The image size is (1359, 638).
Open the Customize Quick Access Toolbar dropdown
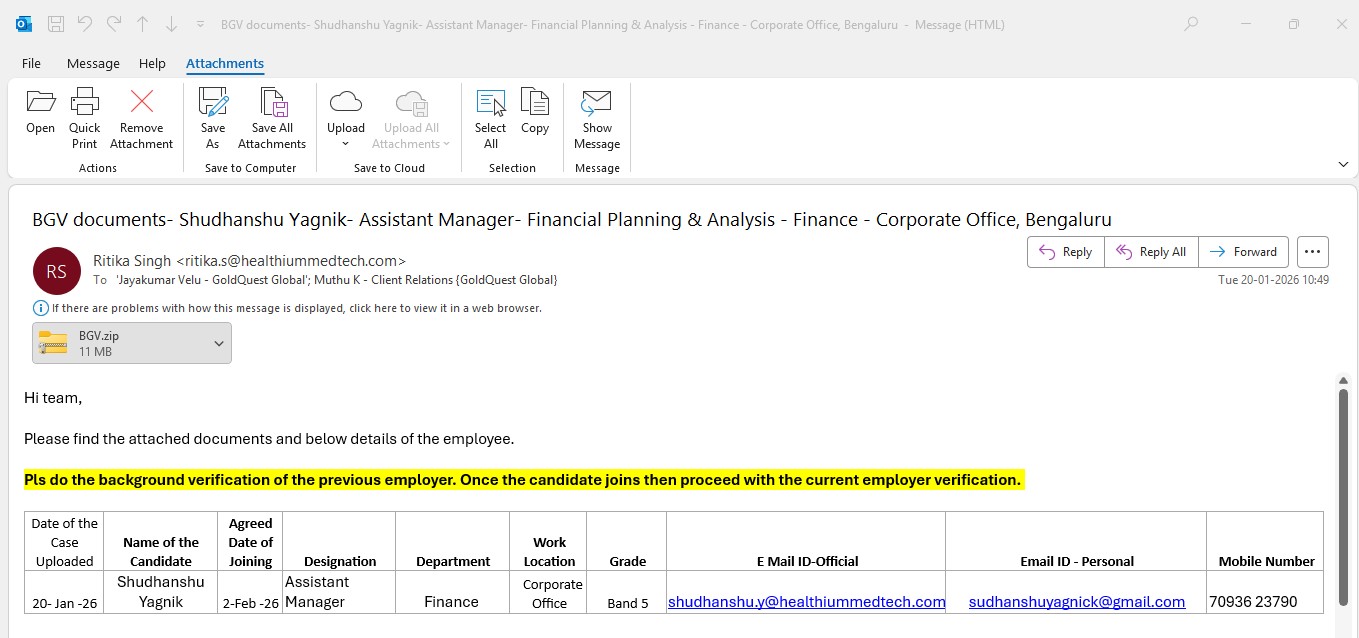click(201, 24)
